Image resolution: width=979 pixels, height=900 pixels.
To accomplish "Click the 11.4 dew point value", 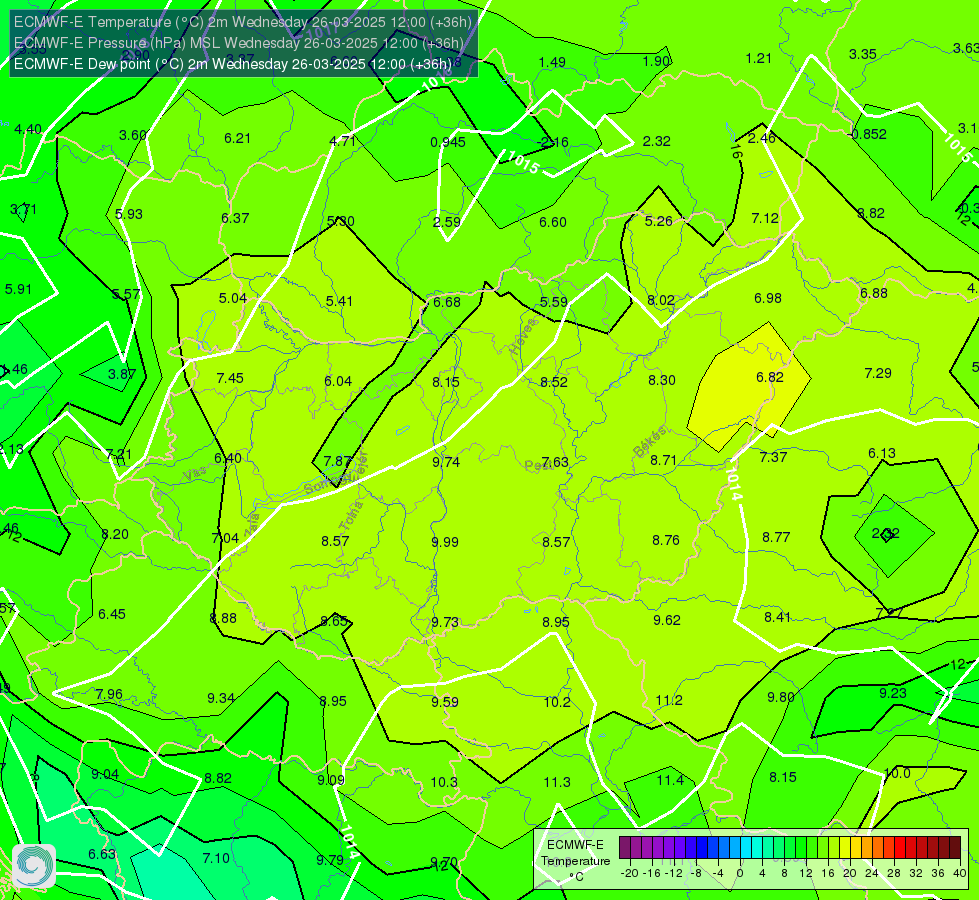I will [670, 780].
